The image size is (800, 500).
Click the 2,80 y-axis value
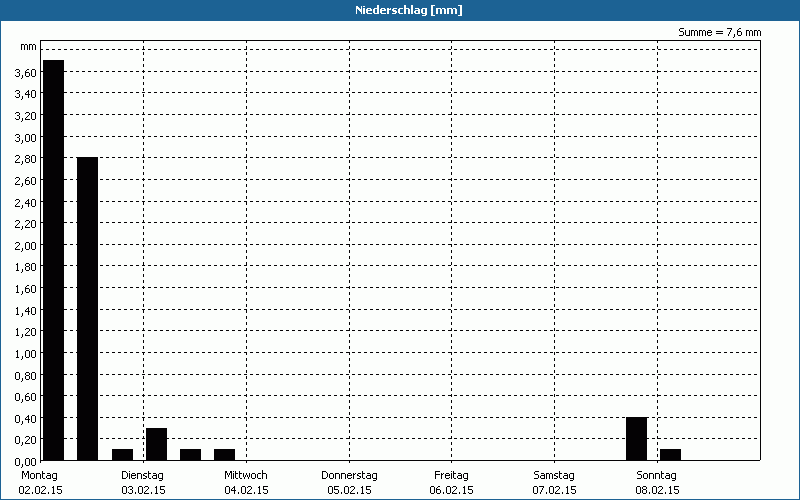(26, 159)
